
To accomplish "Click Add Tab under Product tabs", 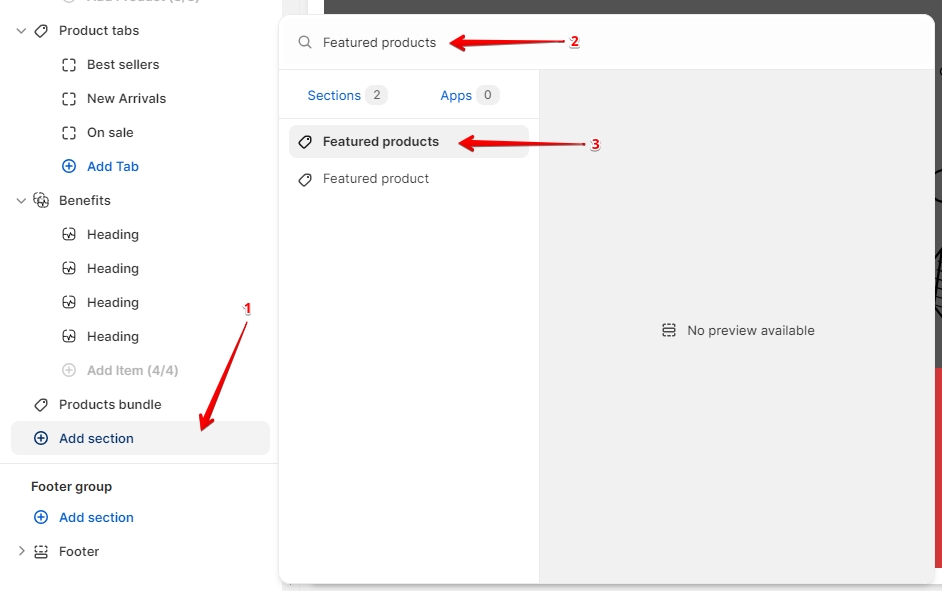I will coord(112,167).
